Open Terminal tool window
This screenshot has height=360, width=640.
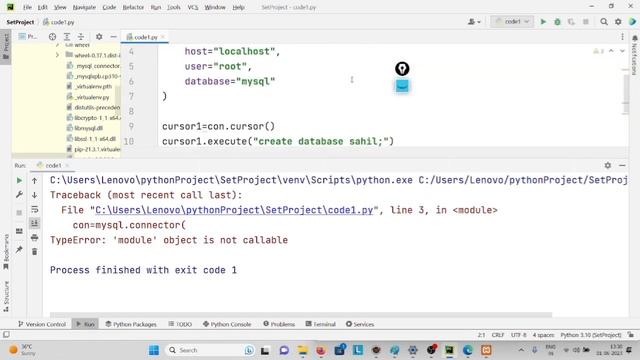coord(320,324)
